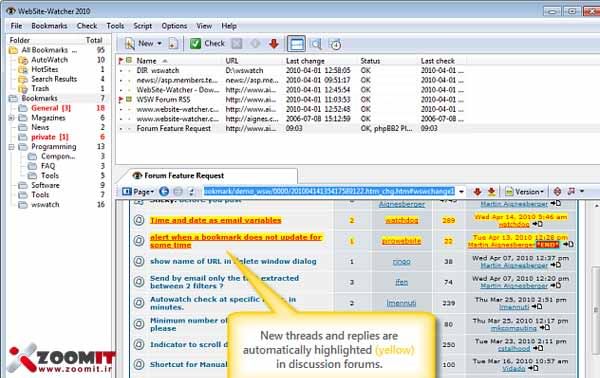Select the Trash folder
Image resolution: width=600 pixels, height=378 pixels.
click(40, 88)
